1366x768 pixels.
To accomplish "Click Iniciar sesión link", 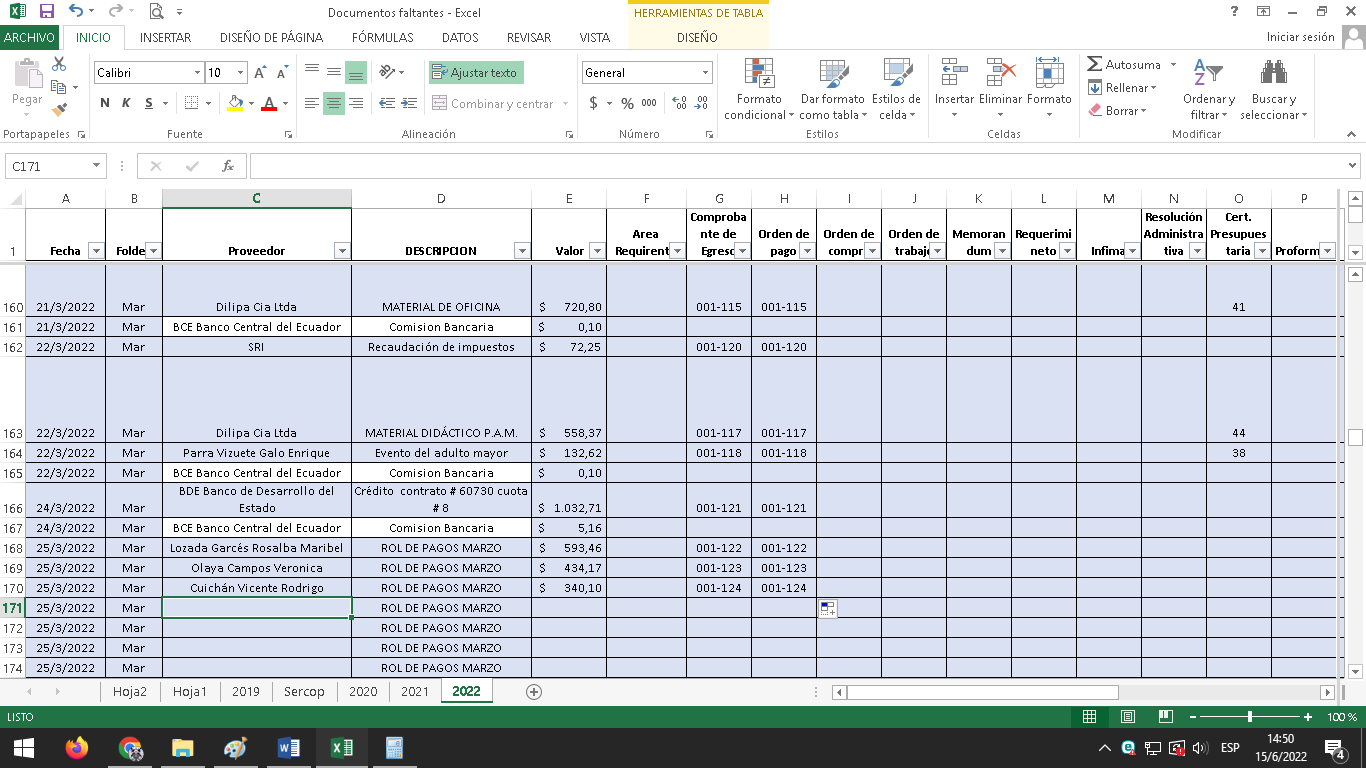I will (x=1300, y=37).
